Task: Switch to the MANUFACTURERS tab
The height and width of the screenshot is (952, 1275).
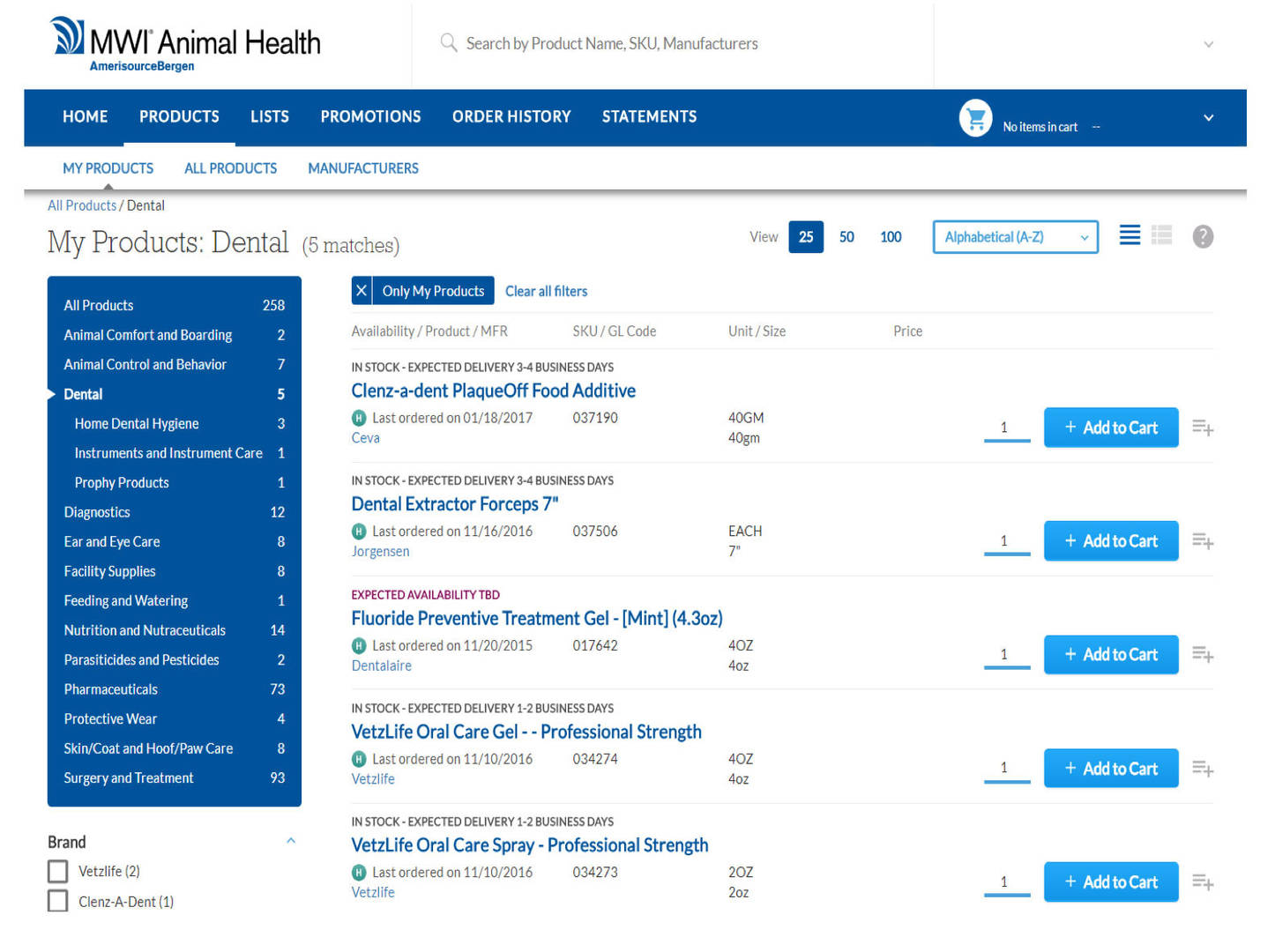Action: coord(363,168)
